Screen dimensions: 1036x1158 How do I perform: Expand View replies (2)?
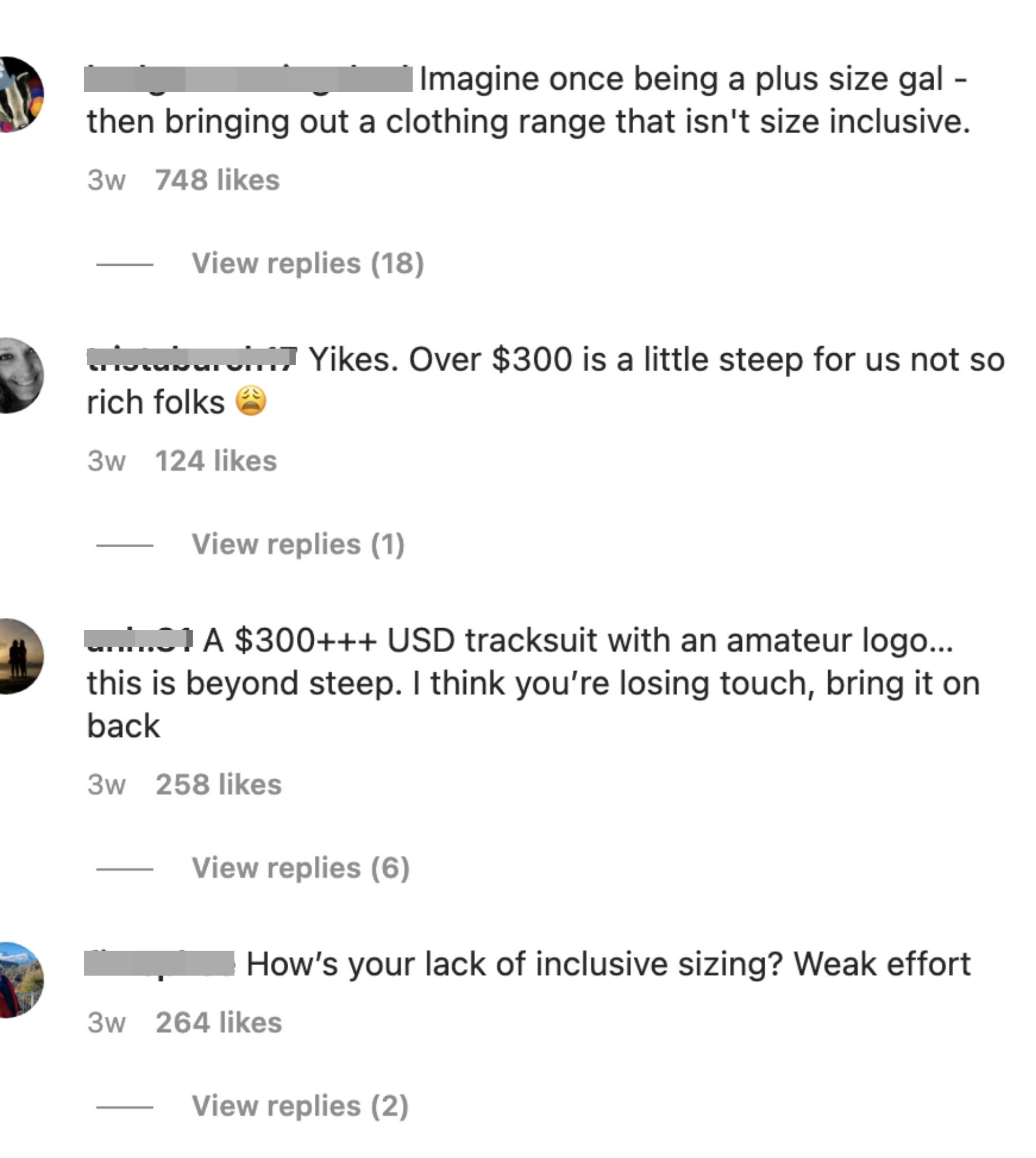[300, 1106]
